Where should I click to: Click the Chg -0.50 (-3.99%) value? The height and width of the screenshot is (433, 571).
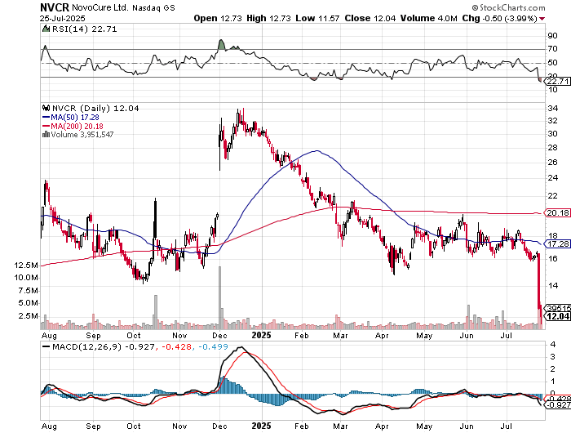point(500,18)
